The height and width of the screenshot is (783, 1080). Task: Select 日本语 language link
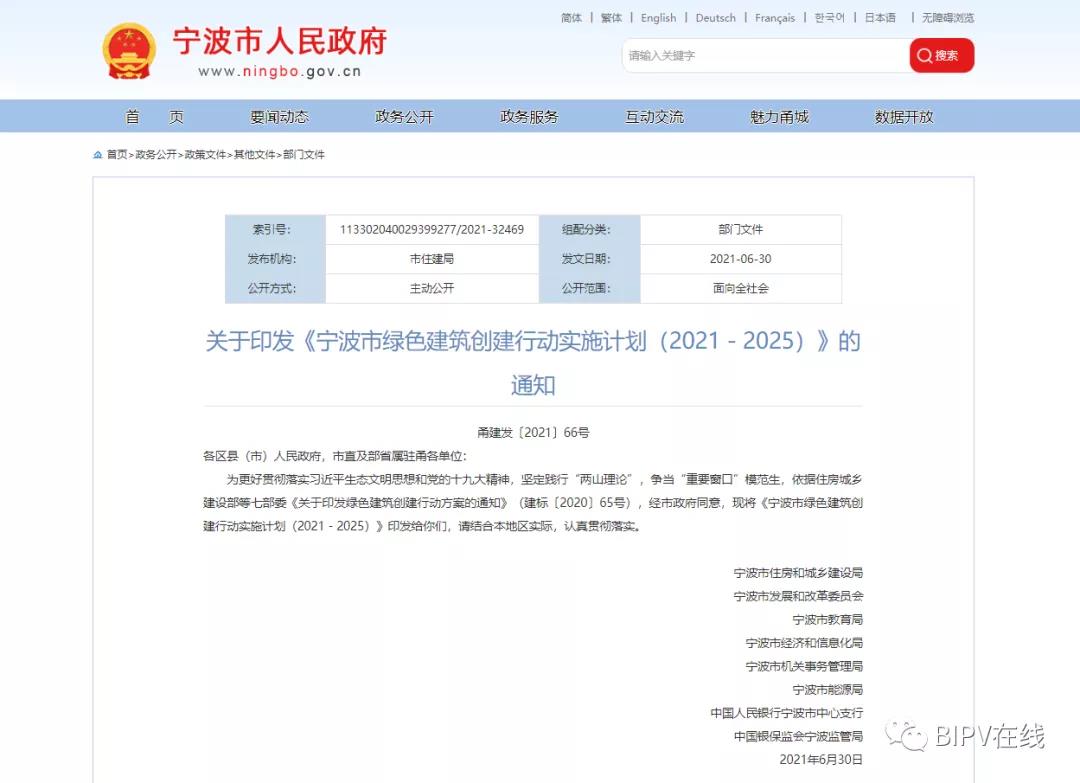pos(880,18)
